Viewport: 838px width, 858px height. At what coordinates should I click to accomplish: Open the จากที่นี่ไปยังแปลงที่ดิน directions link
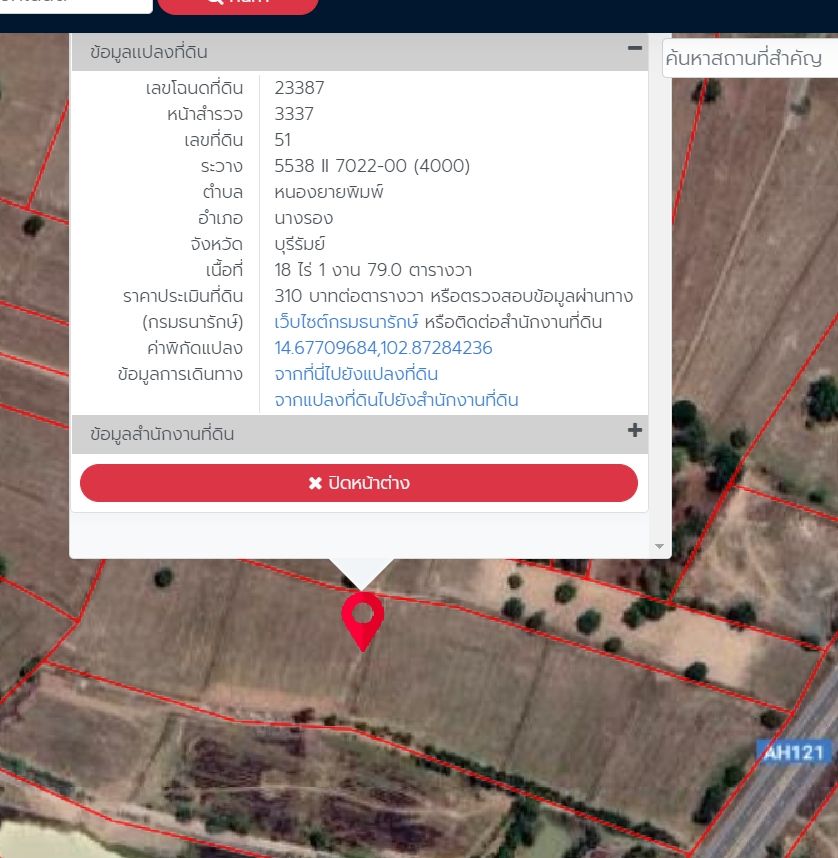tap(356, 374)
